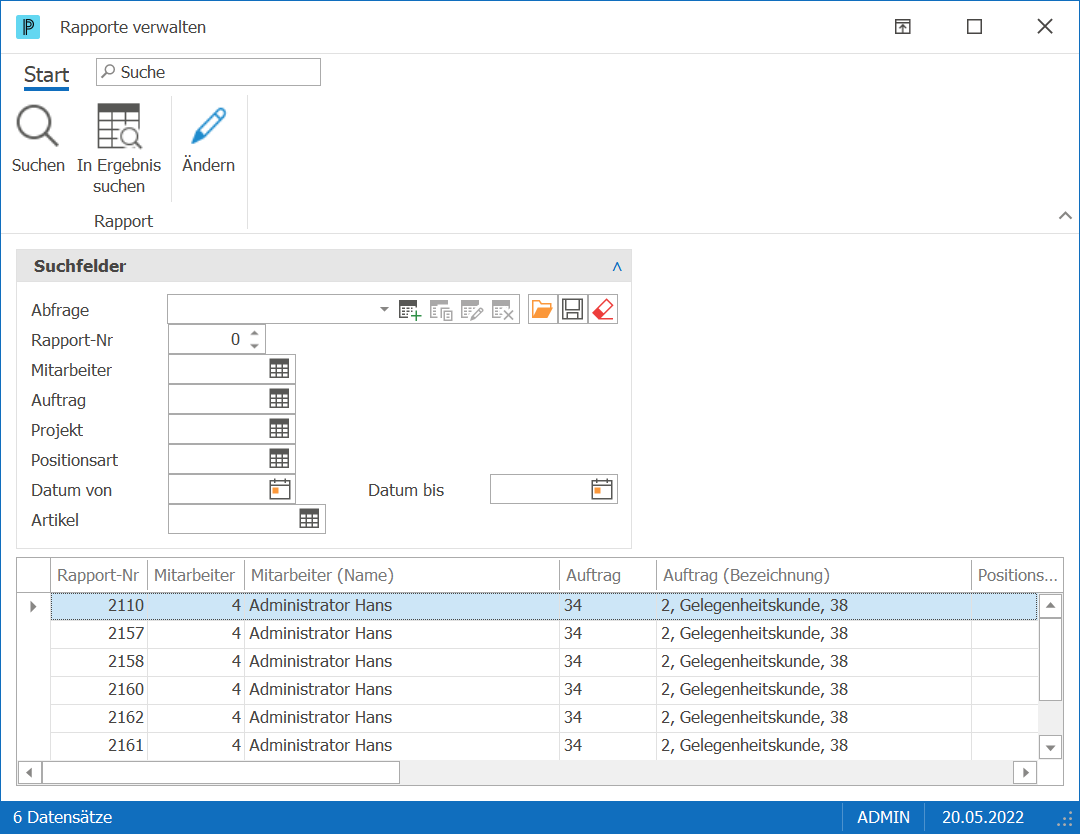Clear search fields with eraser icon
The width and height of the screenshot is (1080, 834).
coord(603,309)
